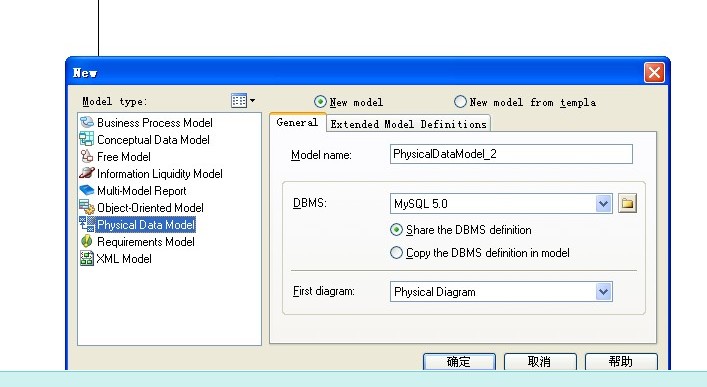Open help with 帮助 button
Screen dimensions: 707x387
[x=621, y=361]
